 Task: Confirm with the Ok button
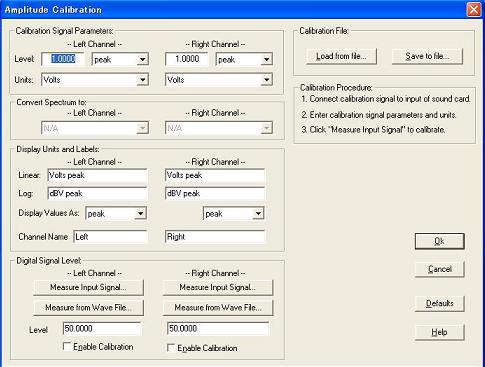440,241
